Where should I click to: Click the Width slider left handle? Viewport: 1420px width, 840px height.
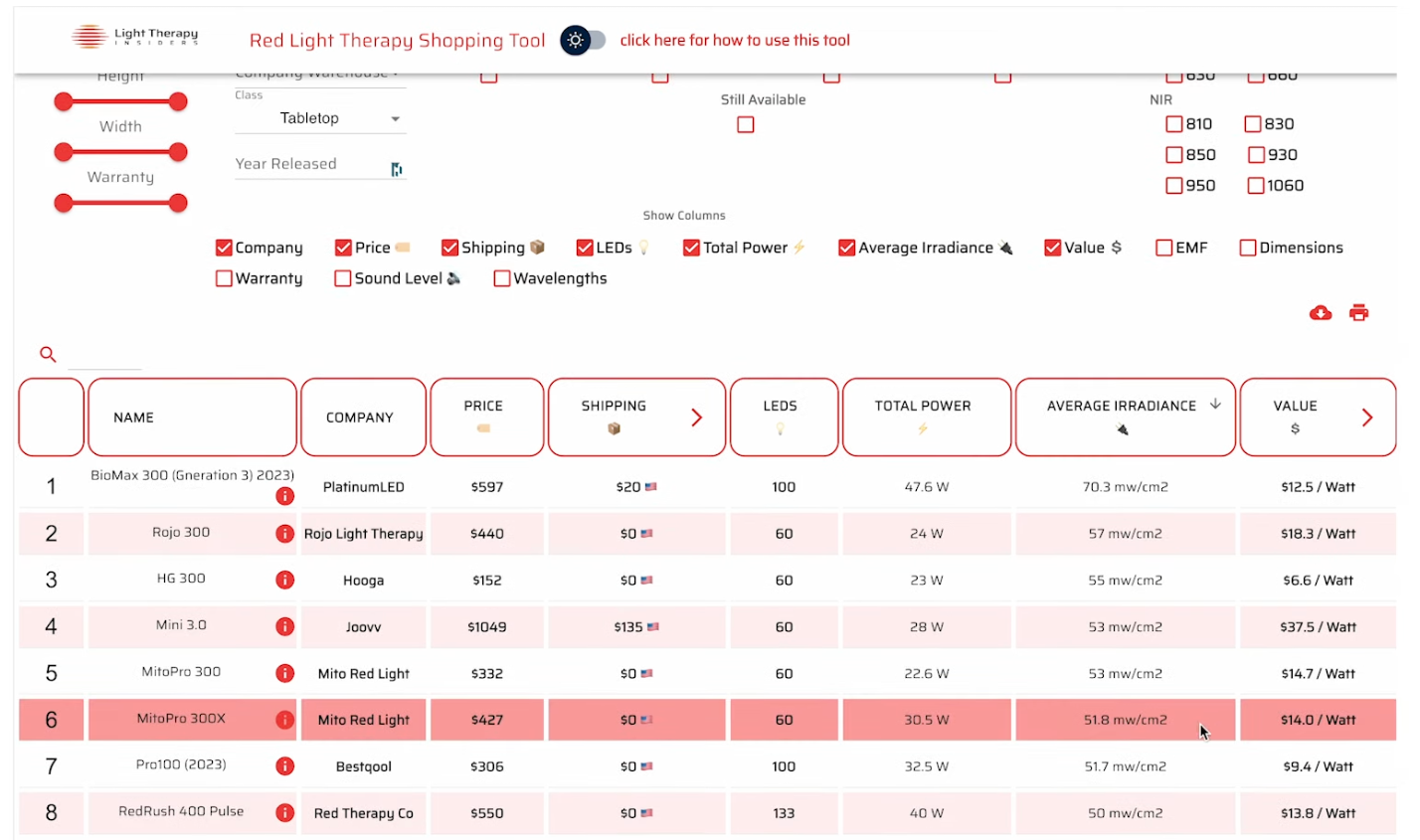point(64,152)
